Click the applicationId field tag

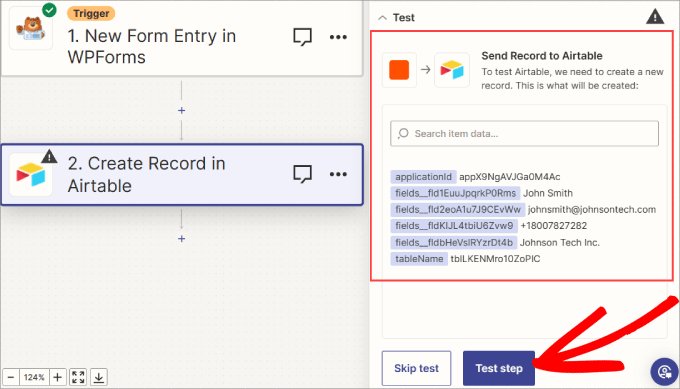point(423,177)
